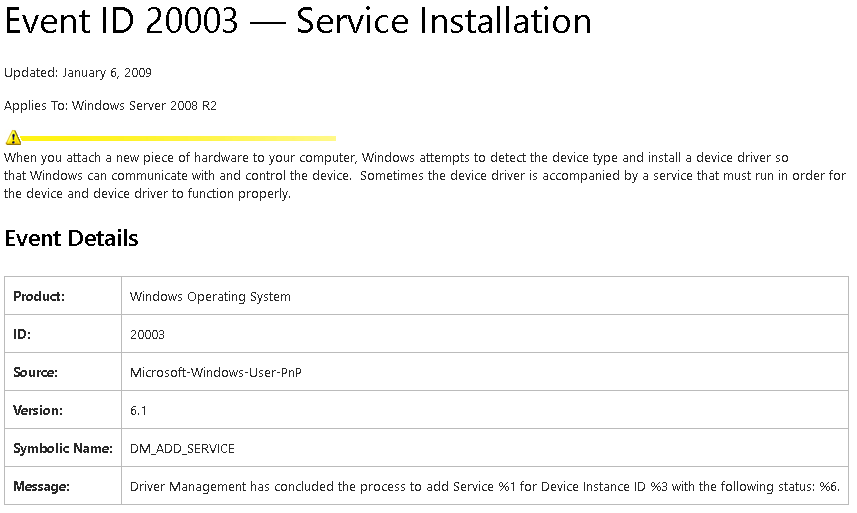Screen dimensions: 857x513
Task: Click the Symbolic Name label cell
Action: [x=63, y=448]
